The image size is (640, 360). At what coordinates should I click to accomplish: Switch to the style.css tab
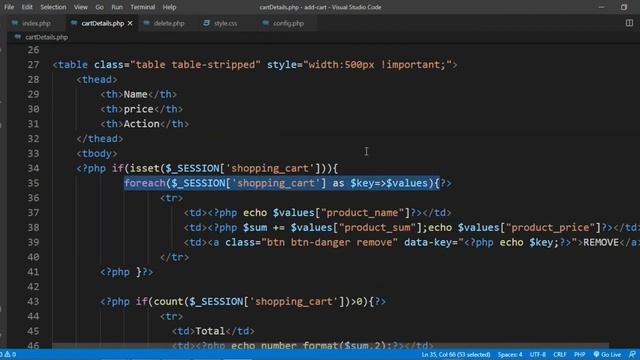pos(225,23)
